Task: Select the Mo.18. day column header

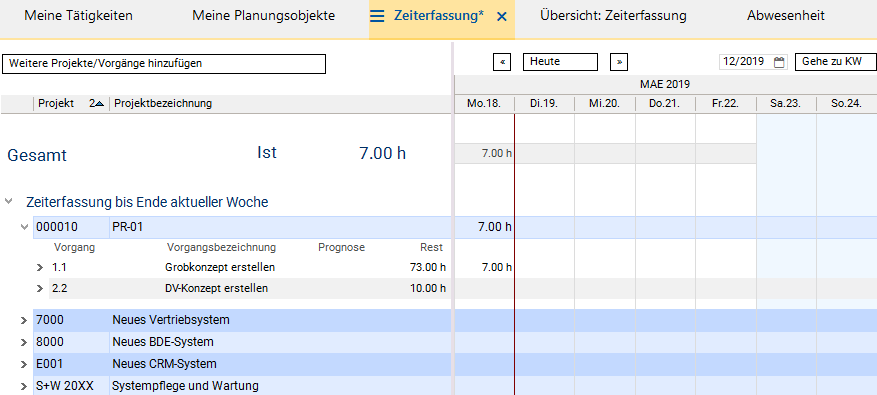Action: (484, 104)
